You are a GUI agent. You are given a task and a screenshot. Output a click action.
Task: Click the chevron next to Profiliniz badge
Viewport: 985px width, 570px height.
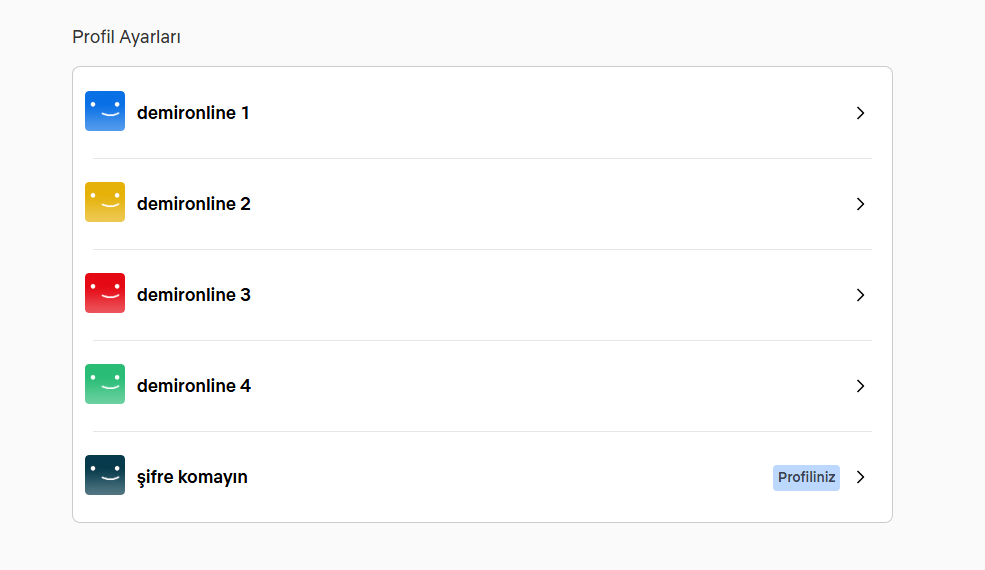pos(861,477)
